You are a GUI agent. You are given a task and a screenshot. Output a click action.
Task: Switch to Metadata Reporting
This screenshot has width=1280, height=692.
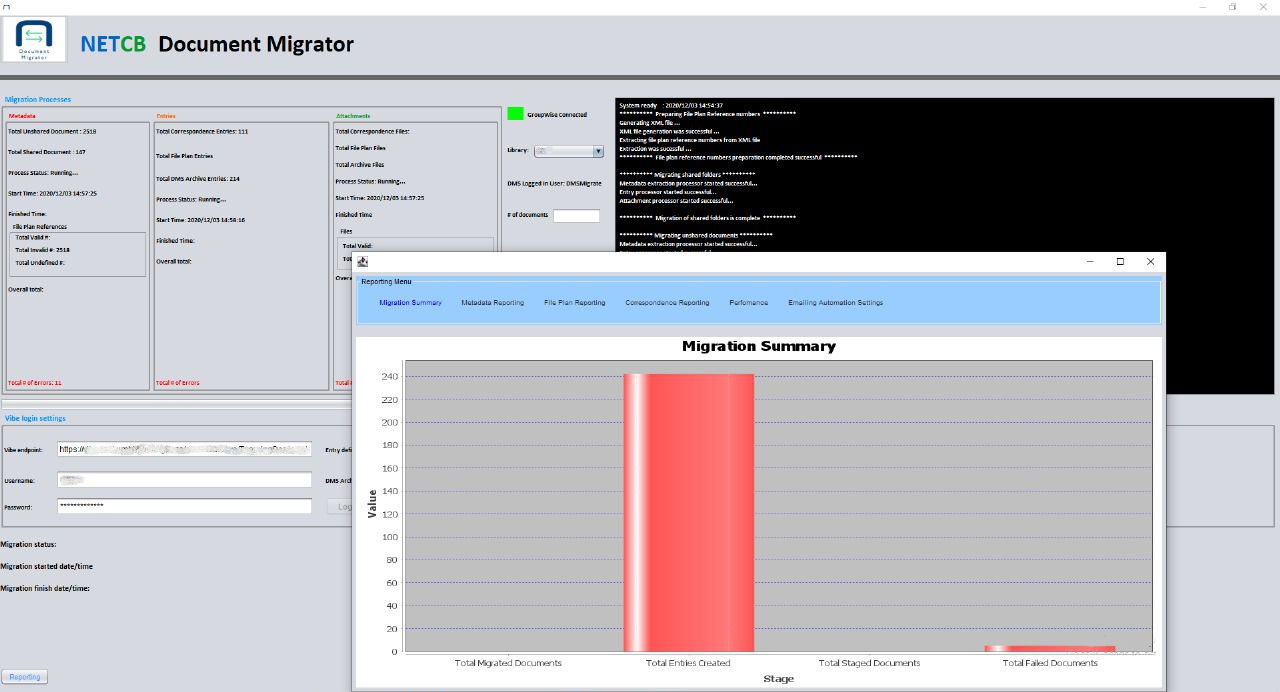pos(492,302)
